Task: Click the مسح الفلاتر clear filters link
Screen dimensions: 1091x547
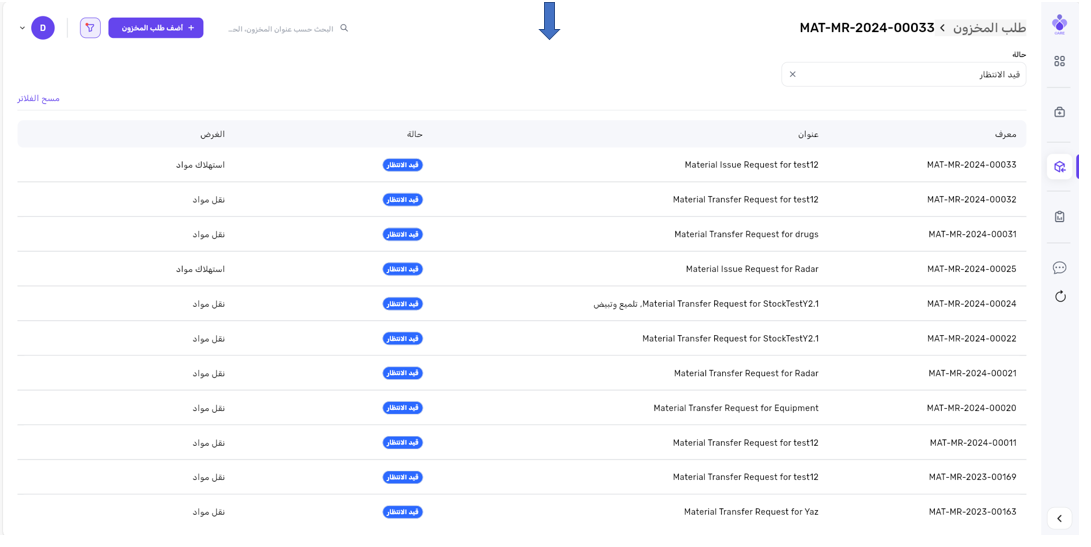Action: [x=38, y=99]
